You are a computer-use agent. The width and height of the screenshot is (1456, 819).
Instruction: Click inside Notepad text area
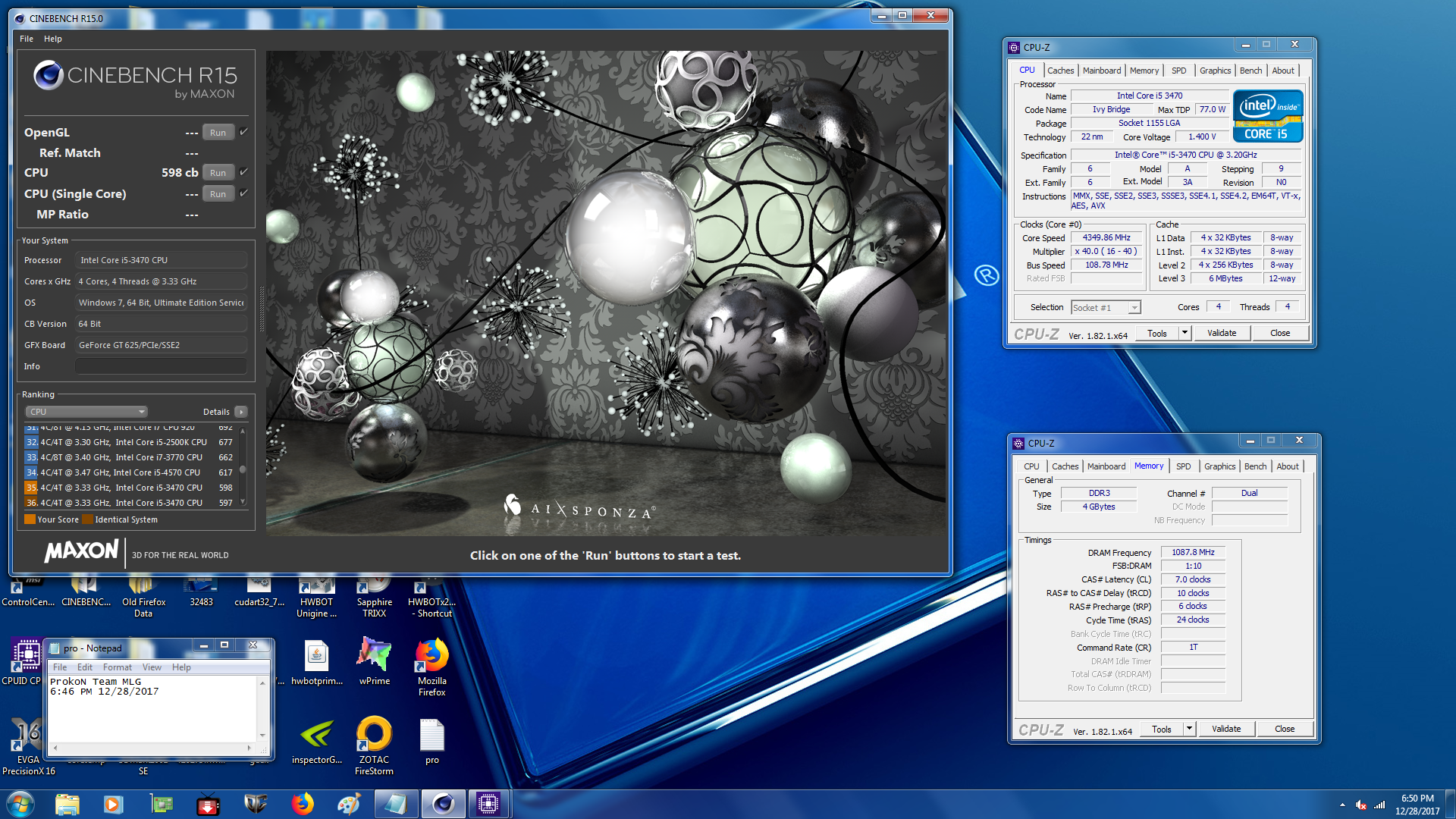click(152, 709)
